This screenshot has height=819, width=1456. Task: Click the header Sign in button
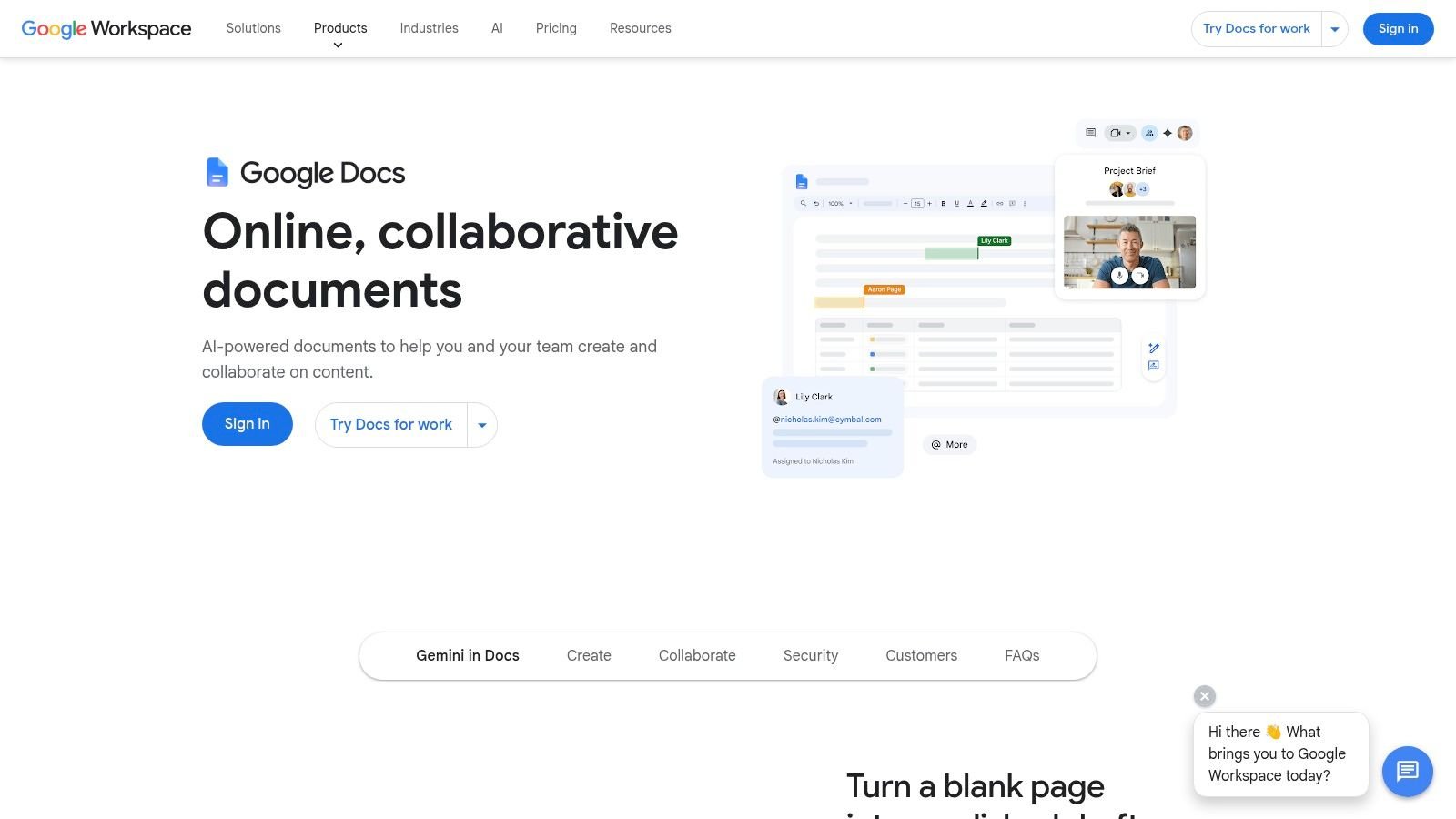click(x=1398, y=29)
